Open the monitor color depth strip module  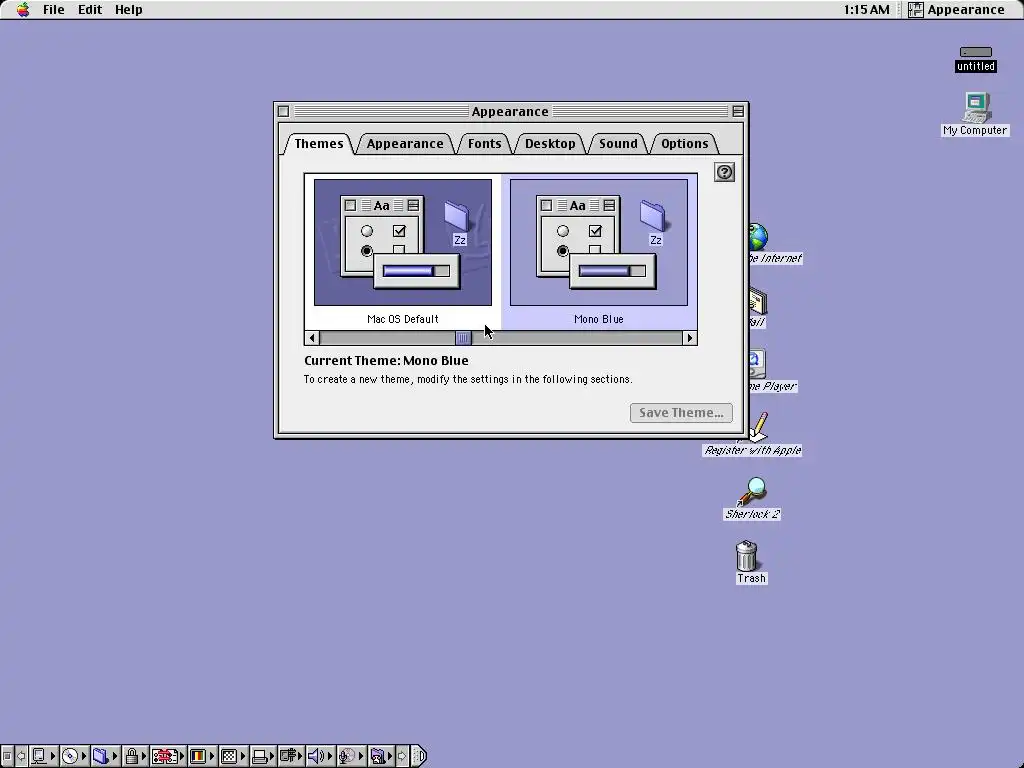[x=202, y=756]
